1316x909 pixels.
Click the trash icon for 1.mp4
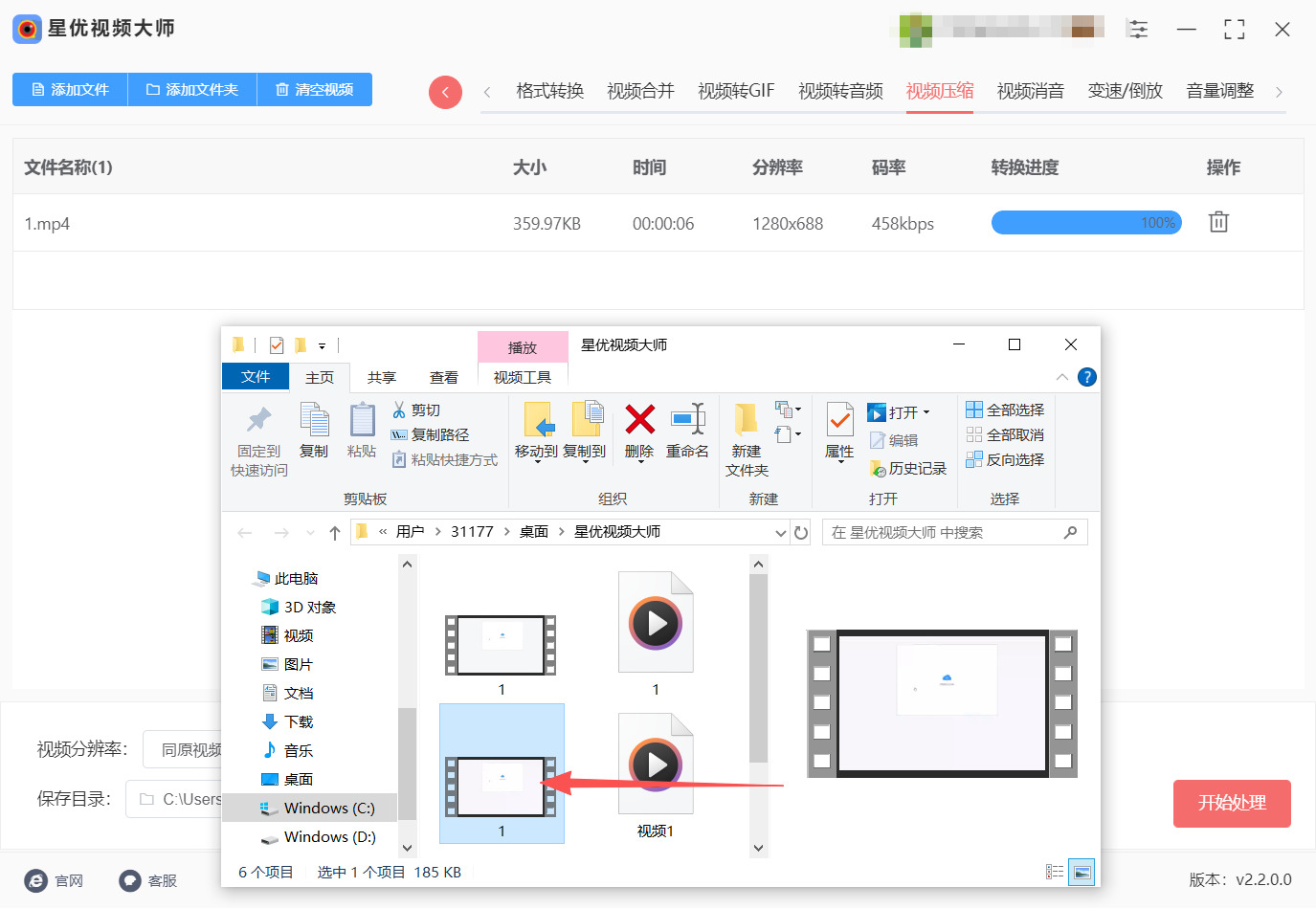(1217, 222)
